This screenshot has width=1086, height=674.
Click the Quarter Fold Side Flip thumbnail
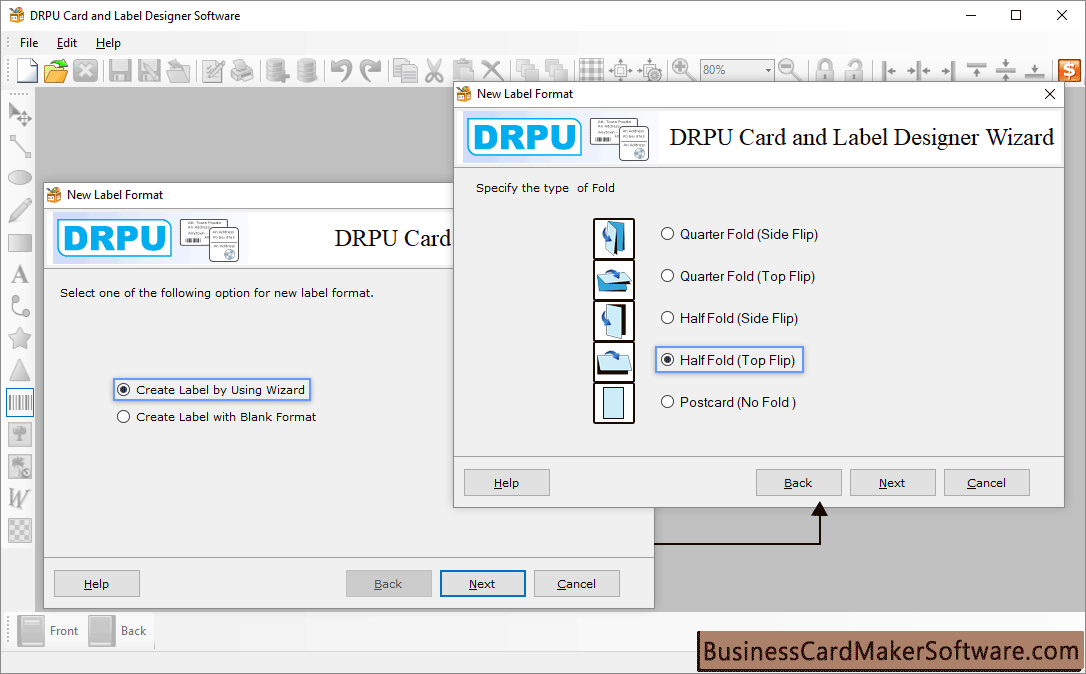point(614,238)
